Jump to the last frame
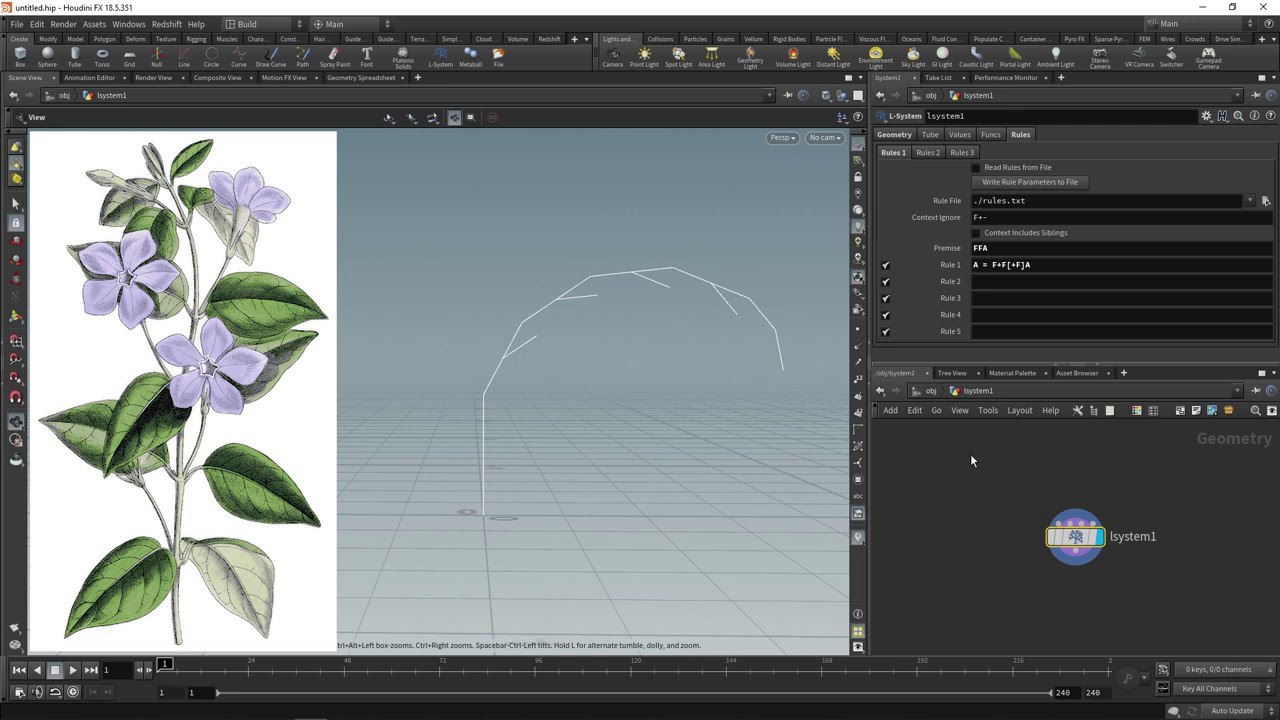The height and width of the screenshot is (720, 1280). (x=91, y=670)
